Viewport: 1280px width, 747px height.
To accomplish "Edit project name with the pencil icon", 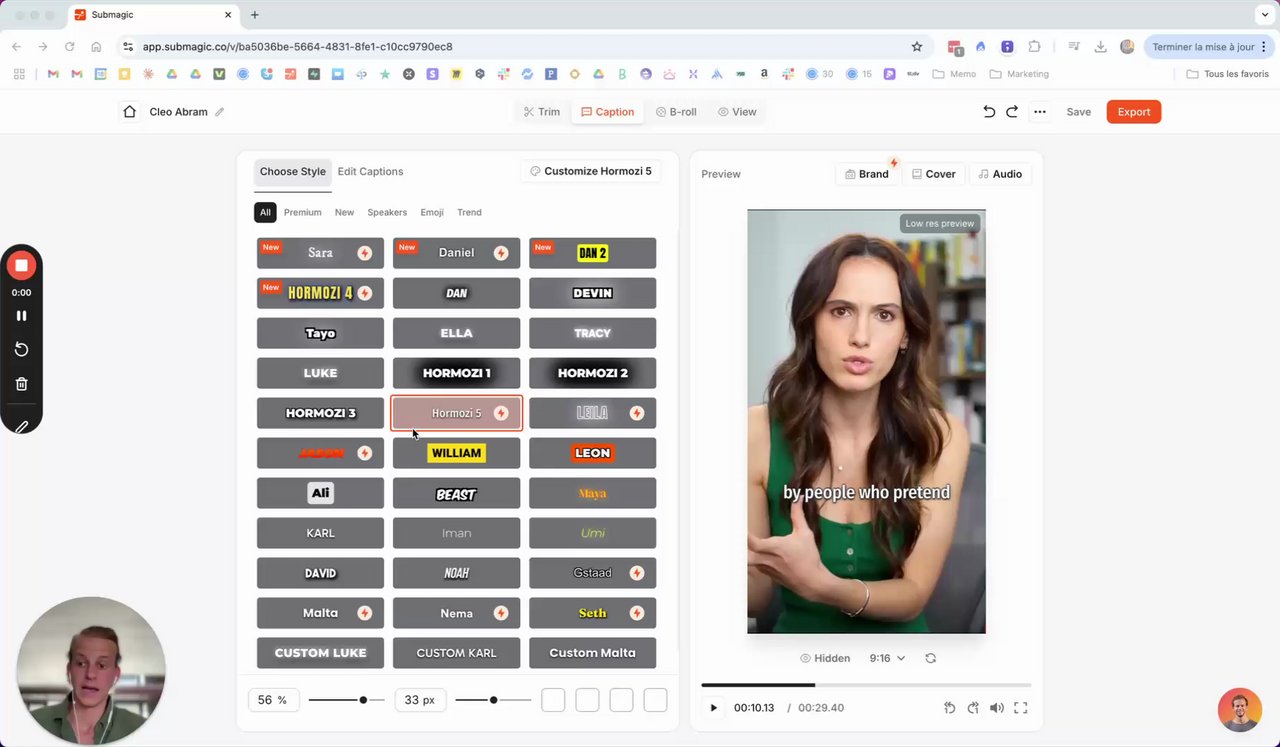I will tap(220, 112).
